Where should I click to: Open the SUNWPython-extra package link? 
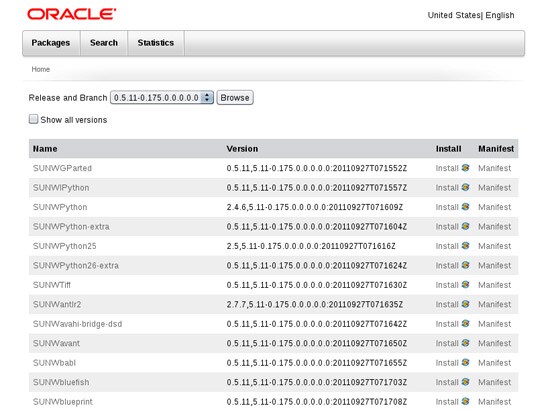[x=71, y=226]
